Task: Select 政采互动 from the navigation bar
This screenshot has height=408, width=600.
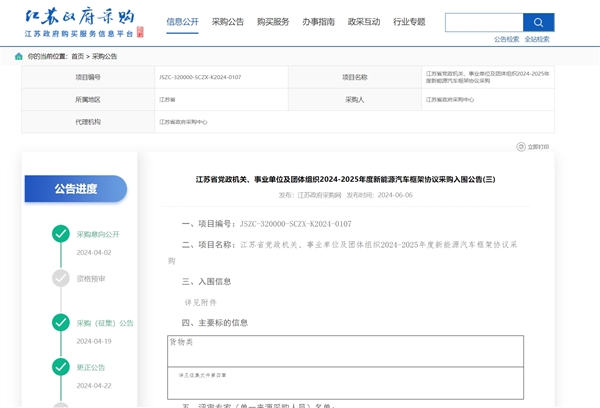Action: pos(363,22)
